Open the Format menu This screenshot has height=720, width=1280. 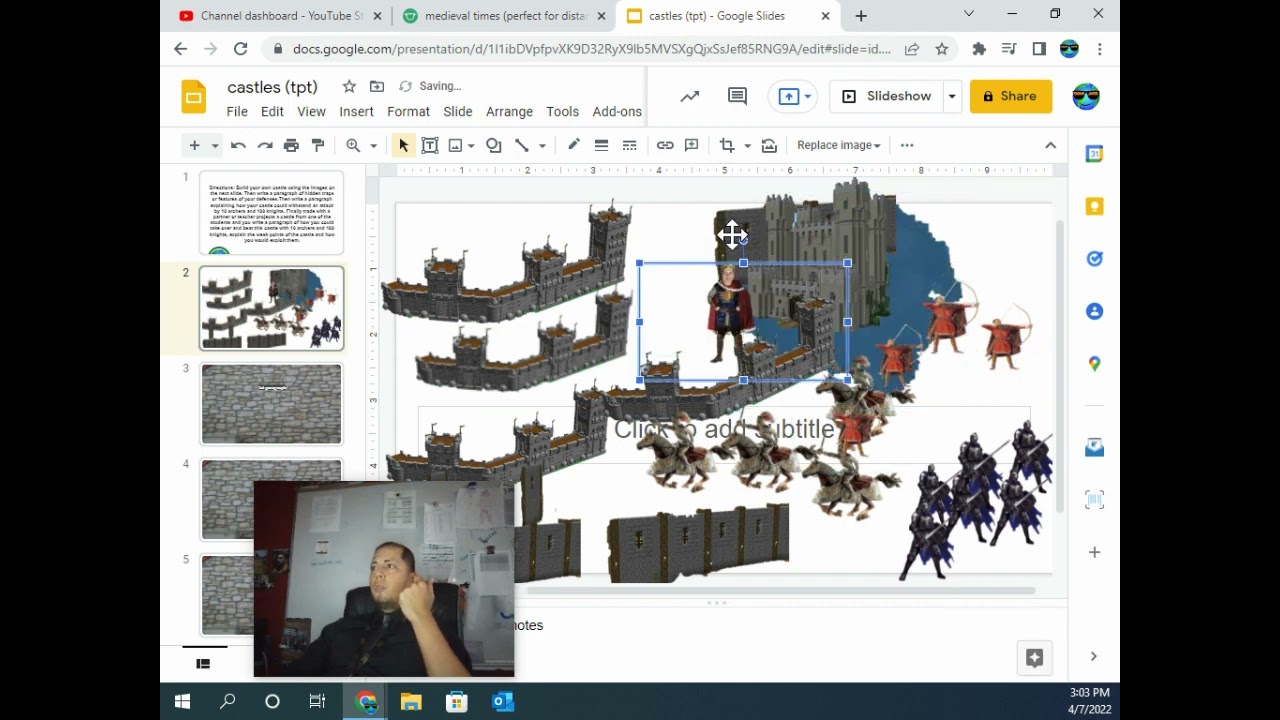pos(408,111)
